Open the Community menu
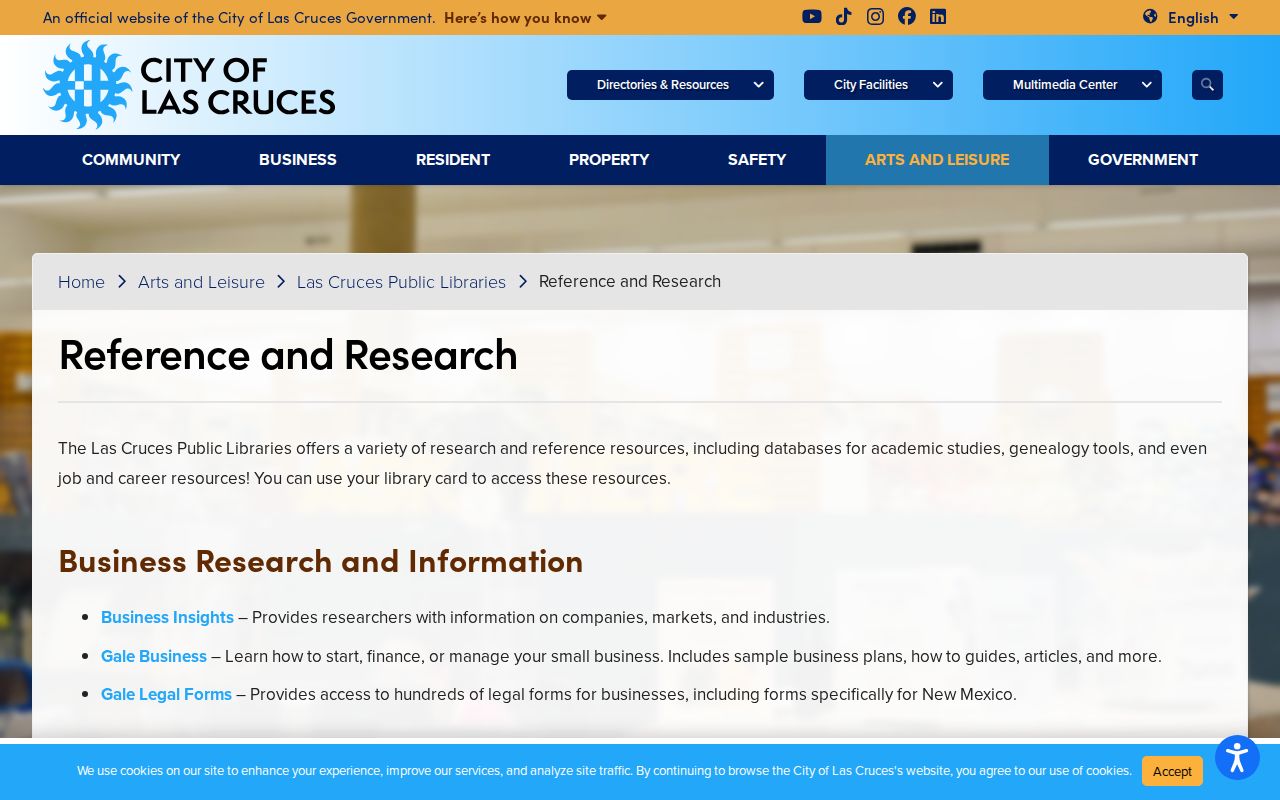 (x=131, y=160)
